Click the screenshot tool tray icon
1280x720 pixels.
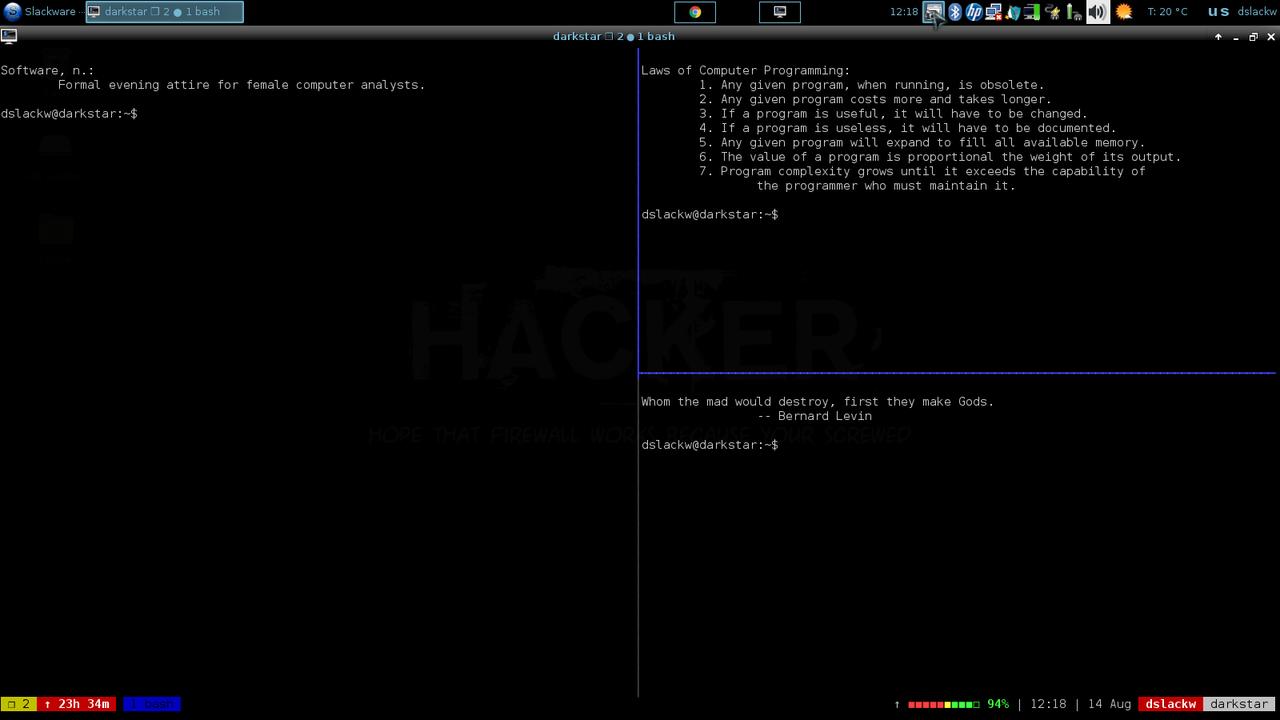click(x=933, y=12)
